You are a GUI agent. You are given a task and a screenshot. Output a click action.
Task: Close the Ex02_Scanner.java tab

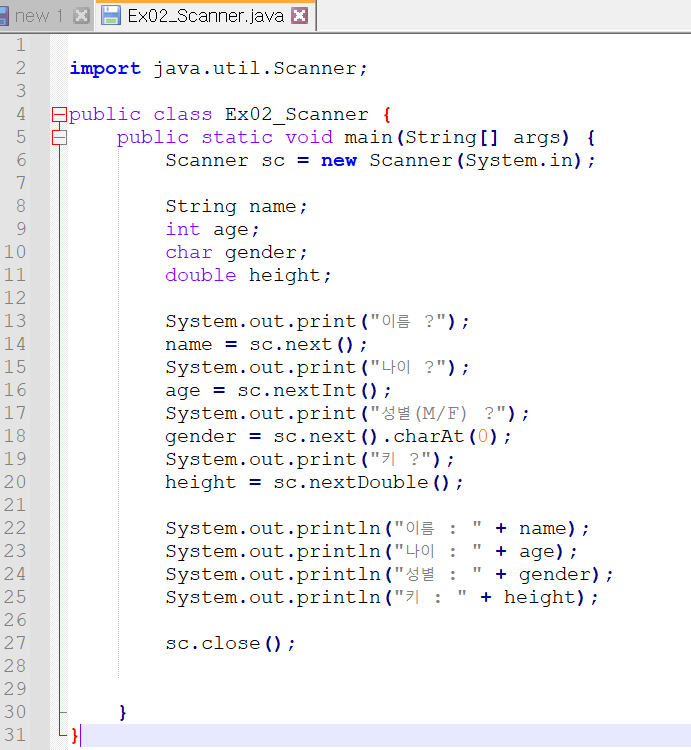point(299,16)
